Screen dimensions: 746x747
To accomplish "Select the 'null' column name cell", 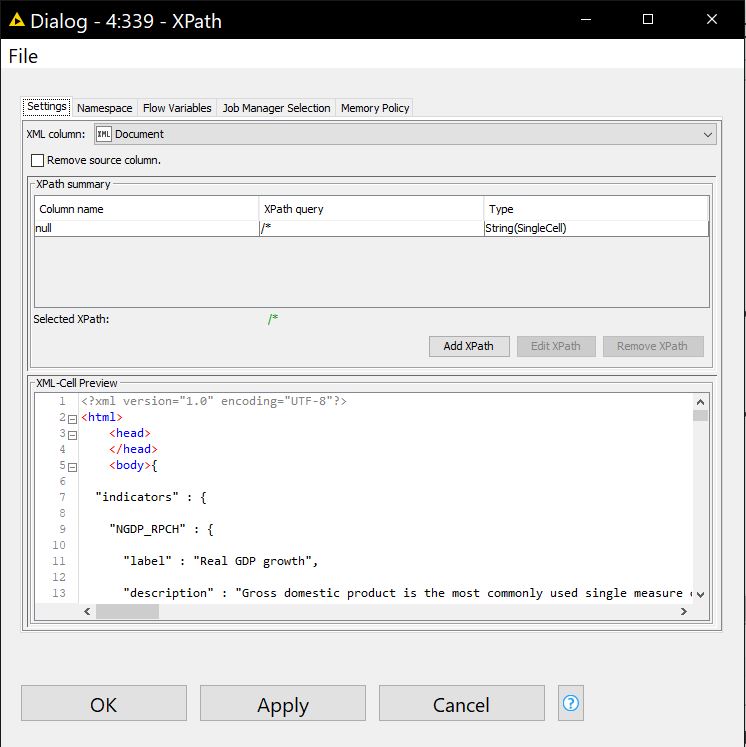I will click(147, 228).
